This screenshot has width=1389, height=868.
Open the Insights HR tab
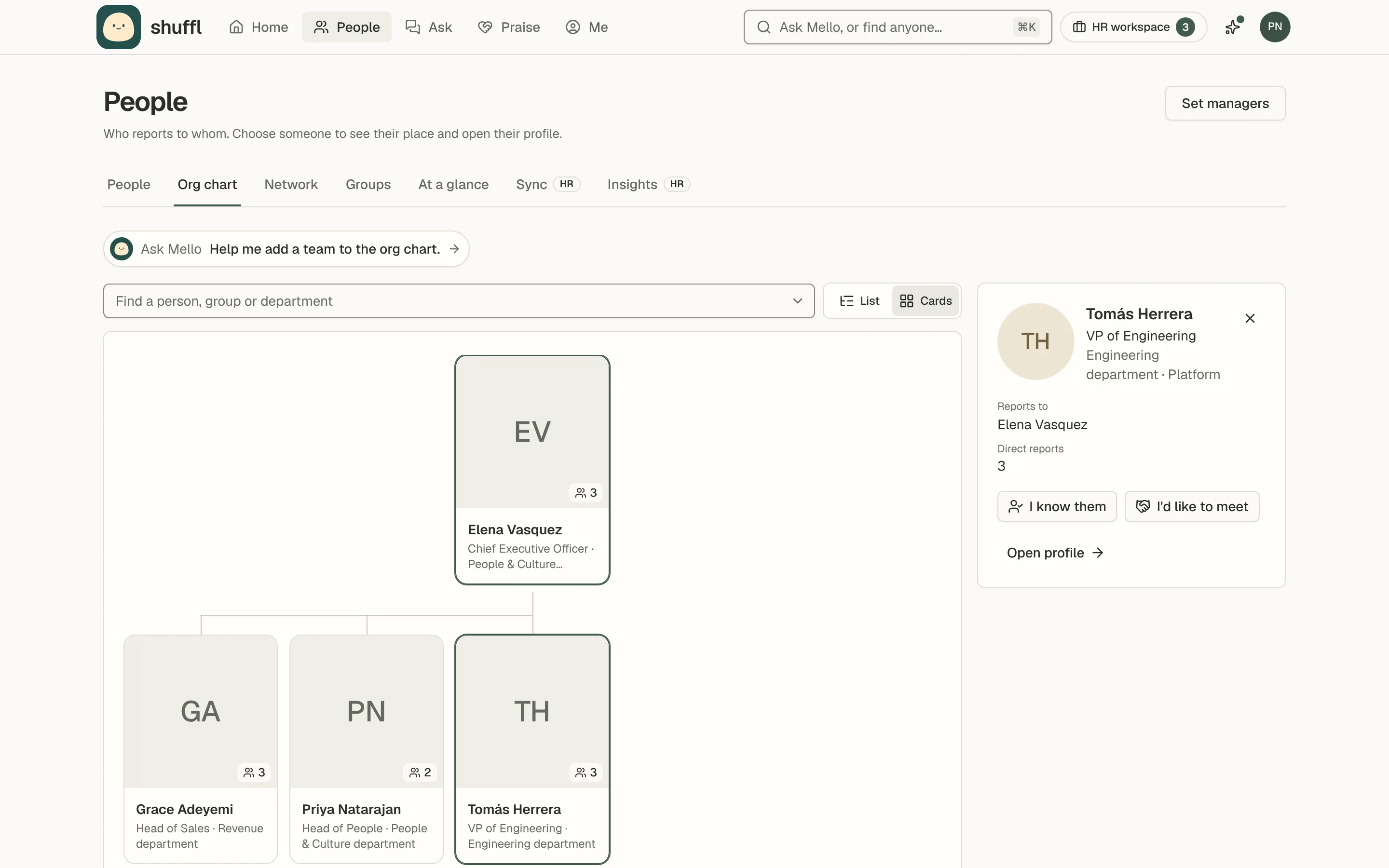click(648, 184)
